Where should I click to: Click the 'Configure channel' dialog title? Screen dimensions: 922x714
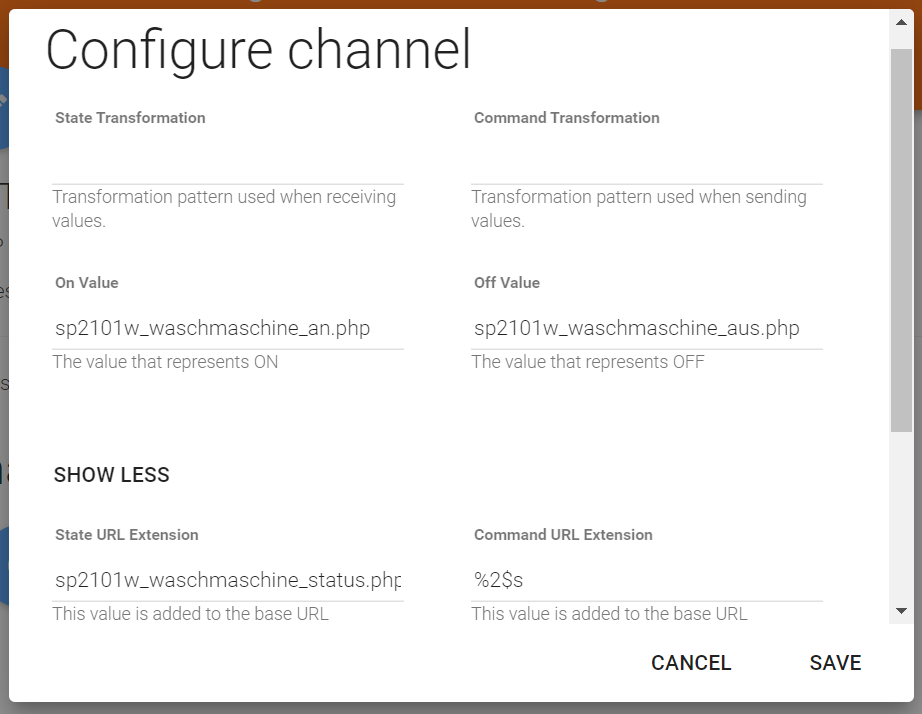[258, 50]
